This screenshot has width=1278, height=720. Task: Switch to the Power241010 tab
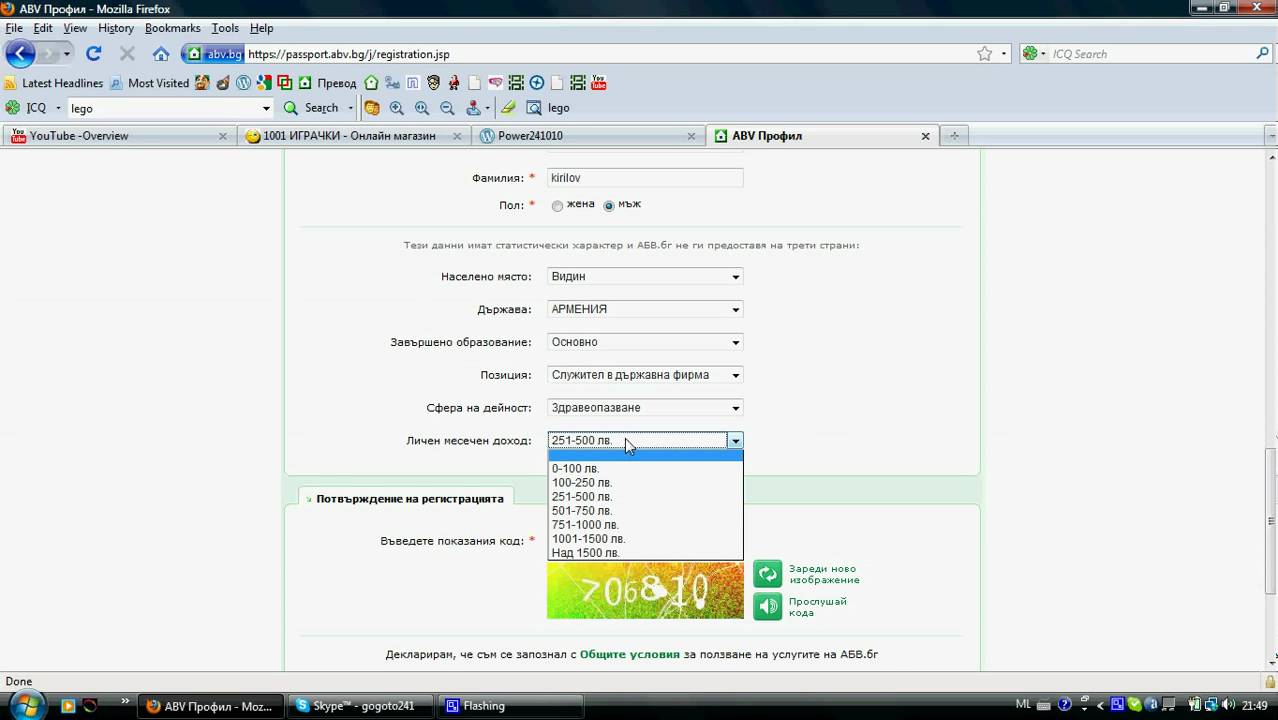point(589,136)
